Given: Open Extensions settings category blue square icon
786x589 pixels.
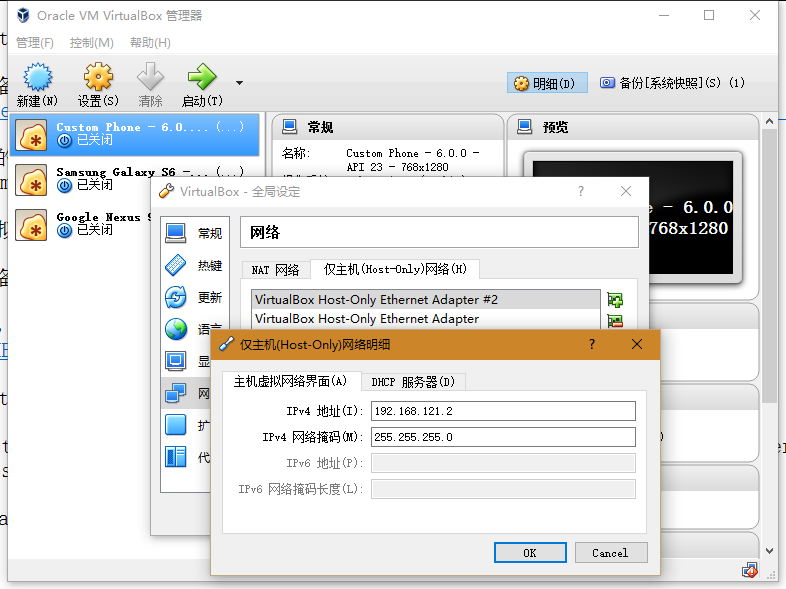Looking at the screenshot, I should [175, 425].
